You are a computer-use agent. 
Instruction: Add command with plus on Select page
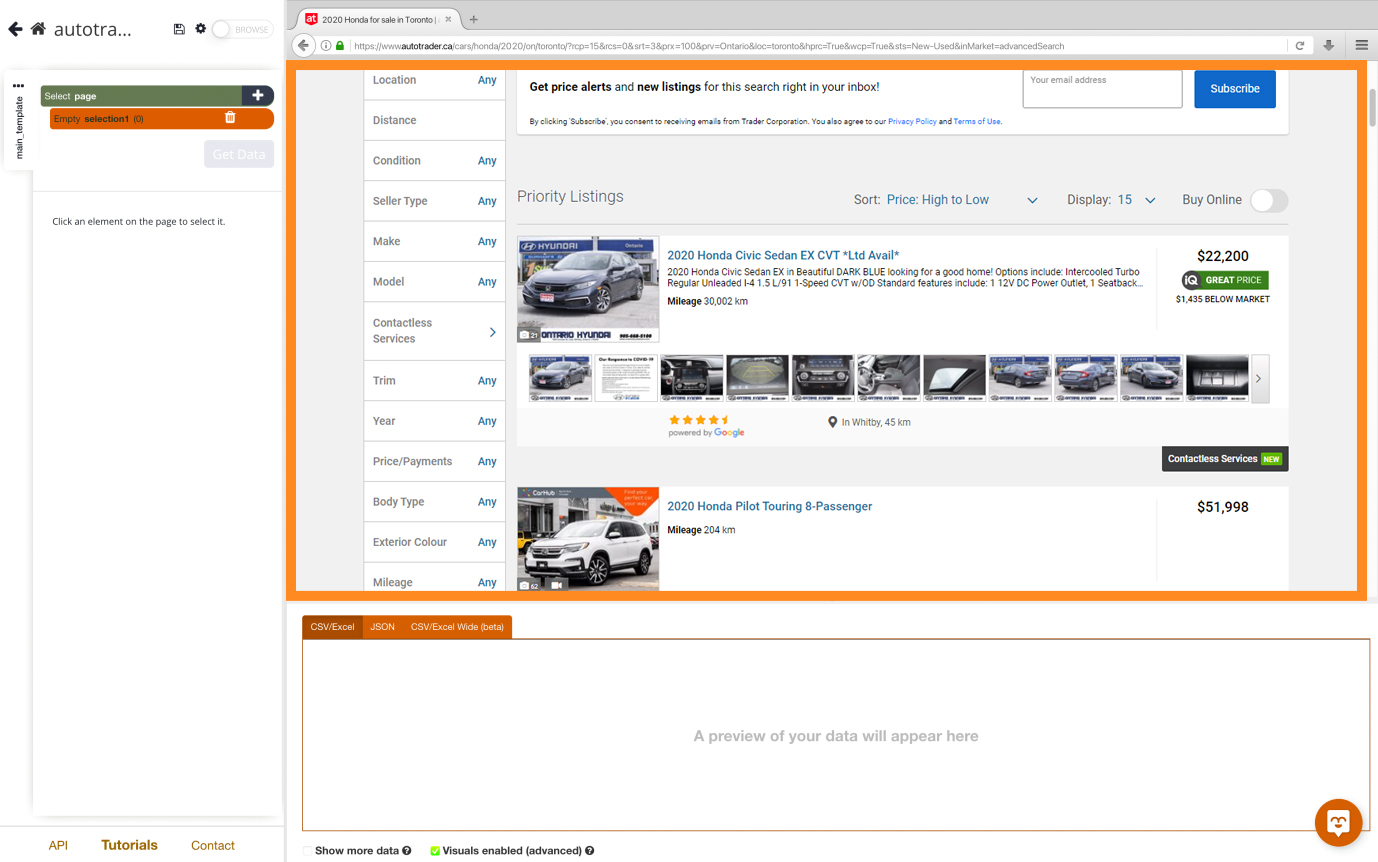[257, 96]
